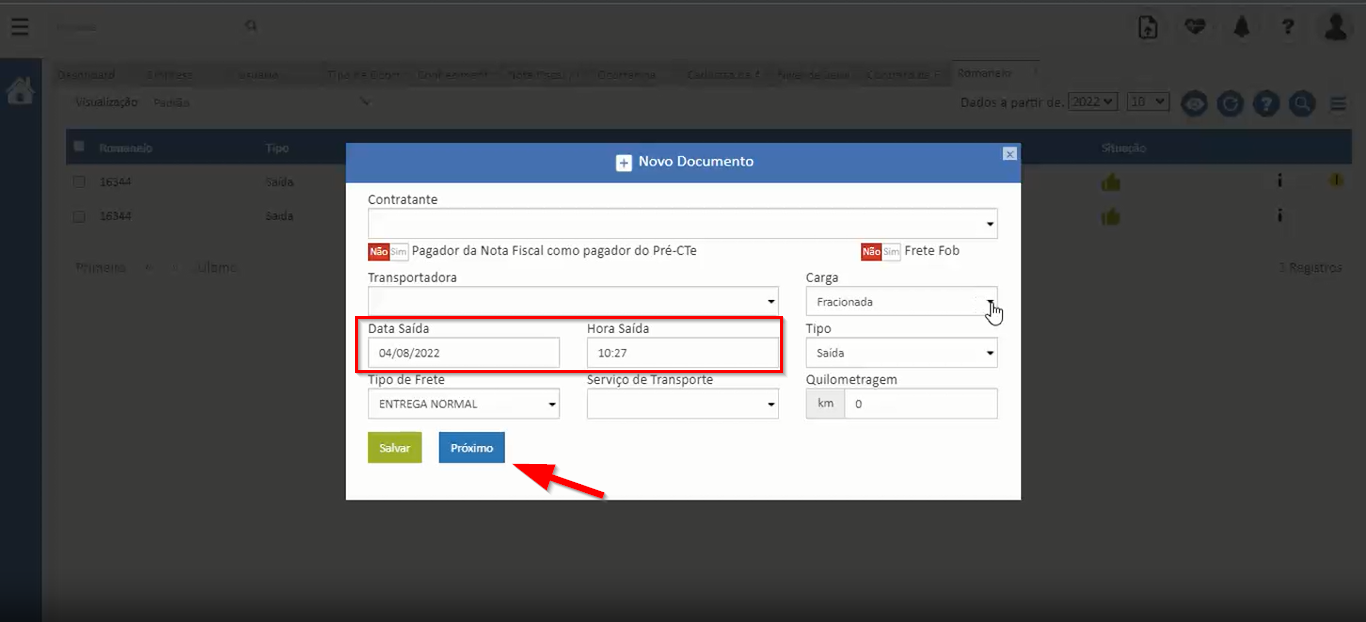Open the Transportadora dropdown
Screen dimensions: 1366x622
pyautogui.click(x=572, y=301)
